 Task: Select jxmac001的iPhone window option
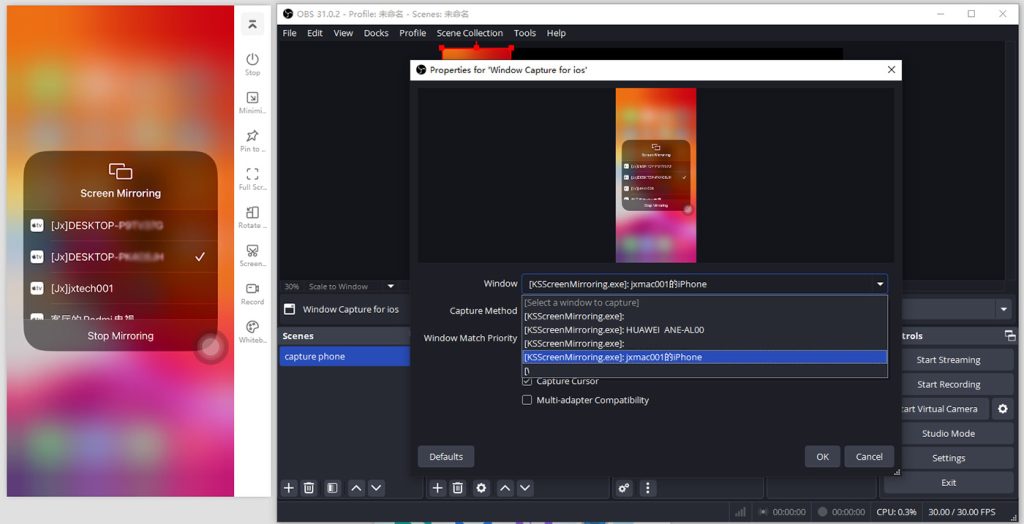[704, 357]
